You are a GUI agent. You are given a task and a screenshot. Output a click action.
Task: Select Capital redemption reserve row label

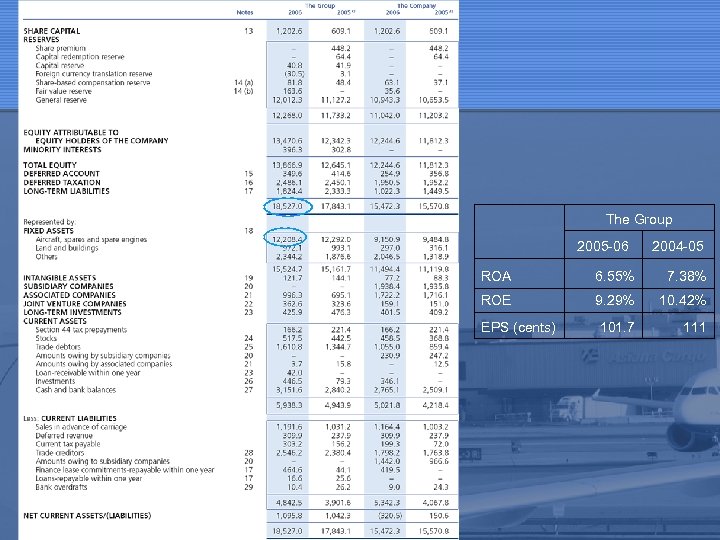coord(80,57)
